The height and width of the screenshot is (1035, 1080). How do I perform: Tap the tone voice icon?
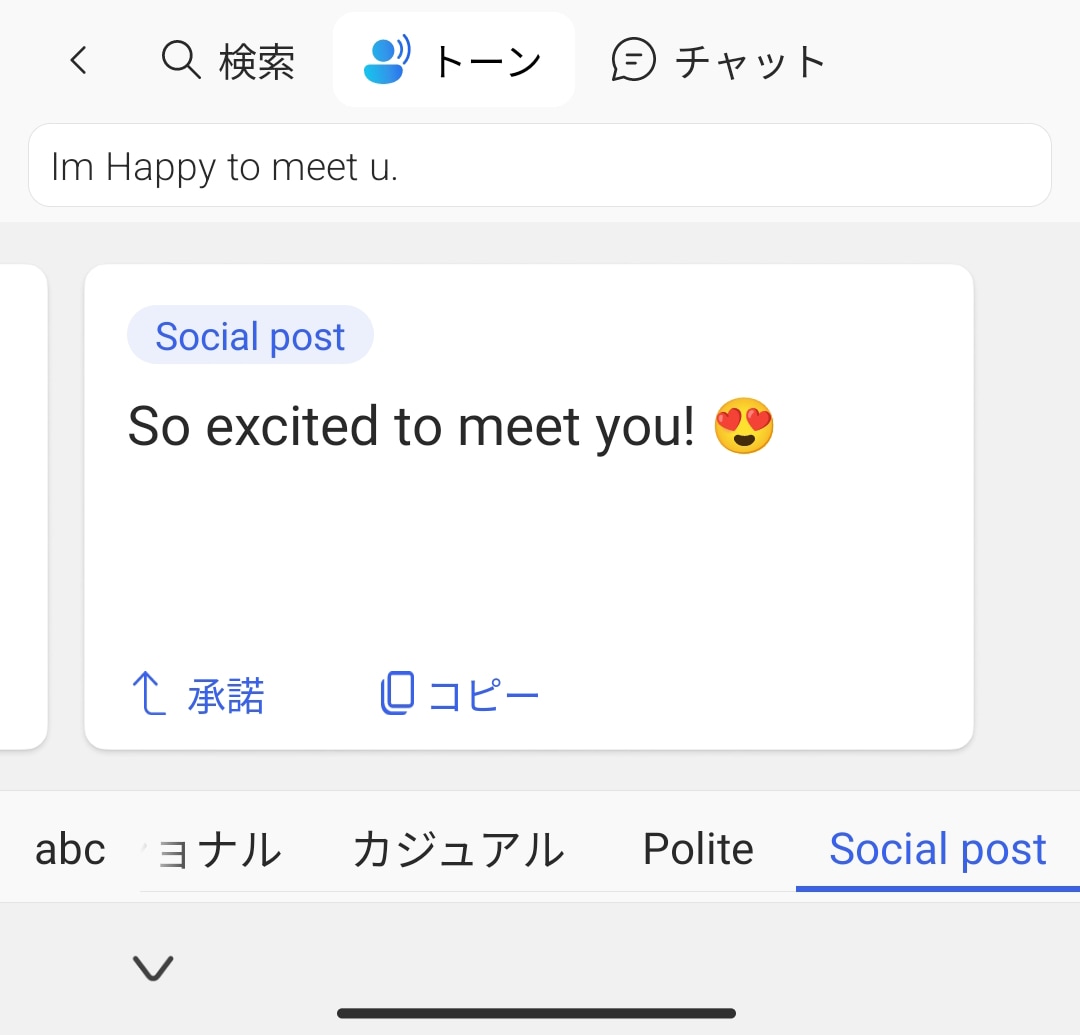pyautogui.click(x=387, y=61)
